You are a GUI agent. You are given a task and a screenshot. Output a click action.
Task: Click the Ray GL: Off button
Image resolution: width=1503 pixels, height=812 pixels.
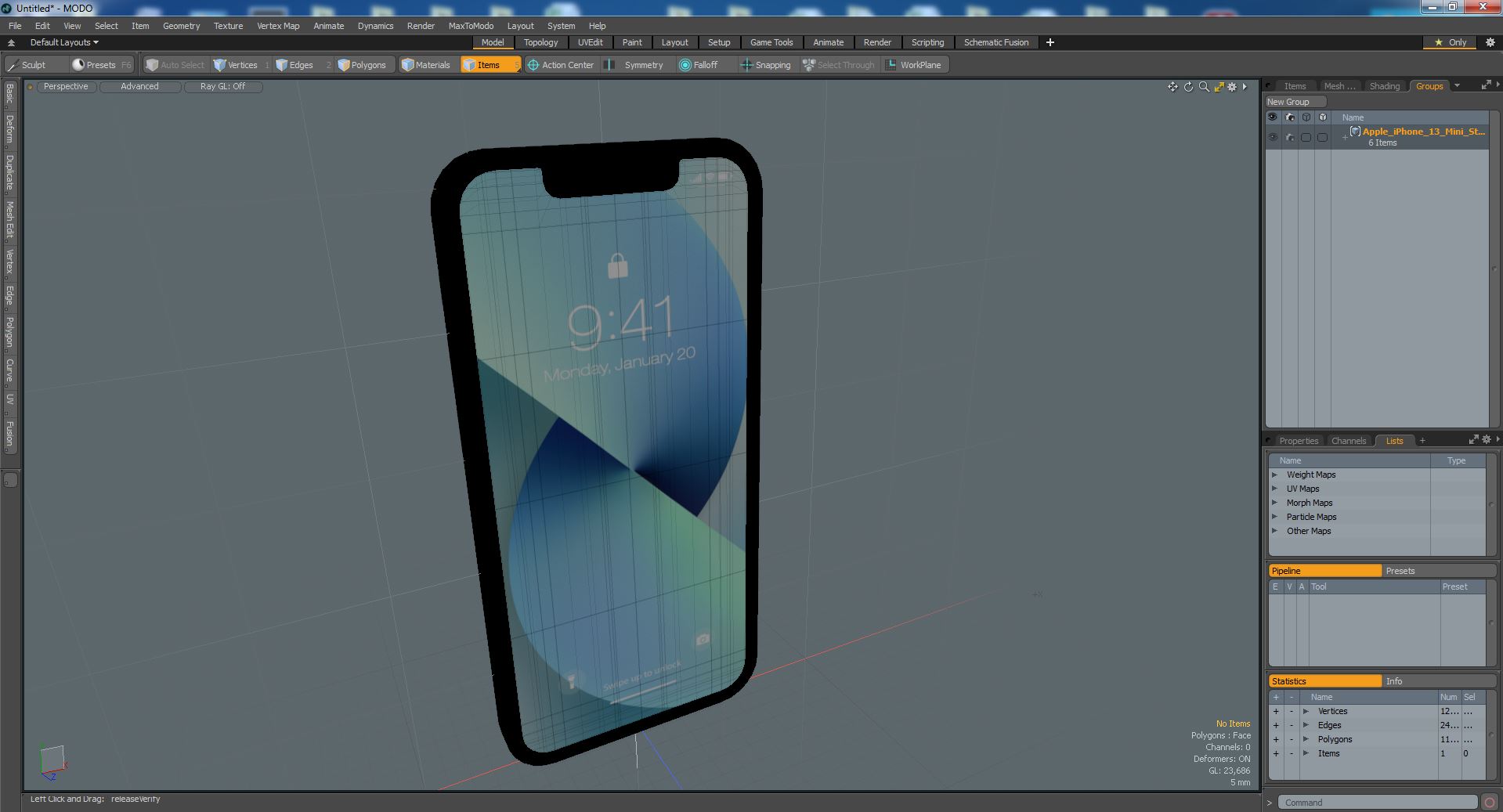(222, 87)
